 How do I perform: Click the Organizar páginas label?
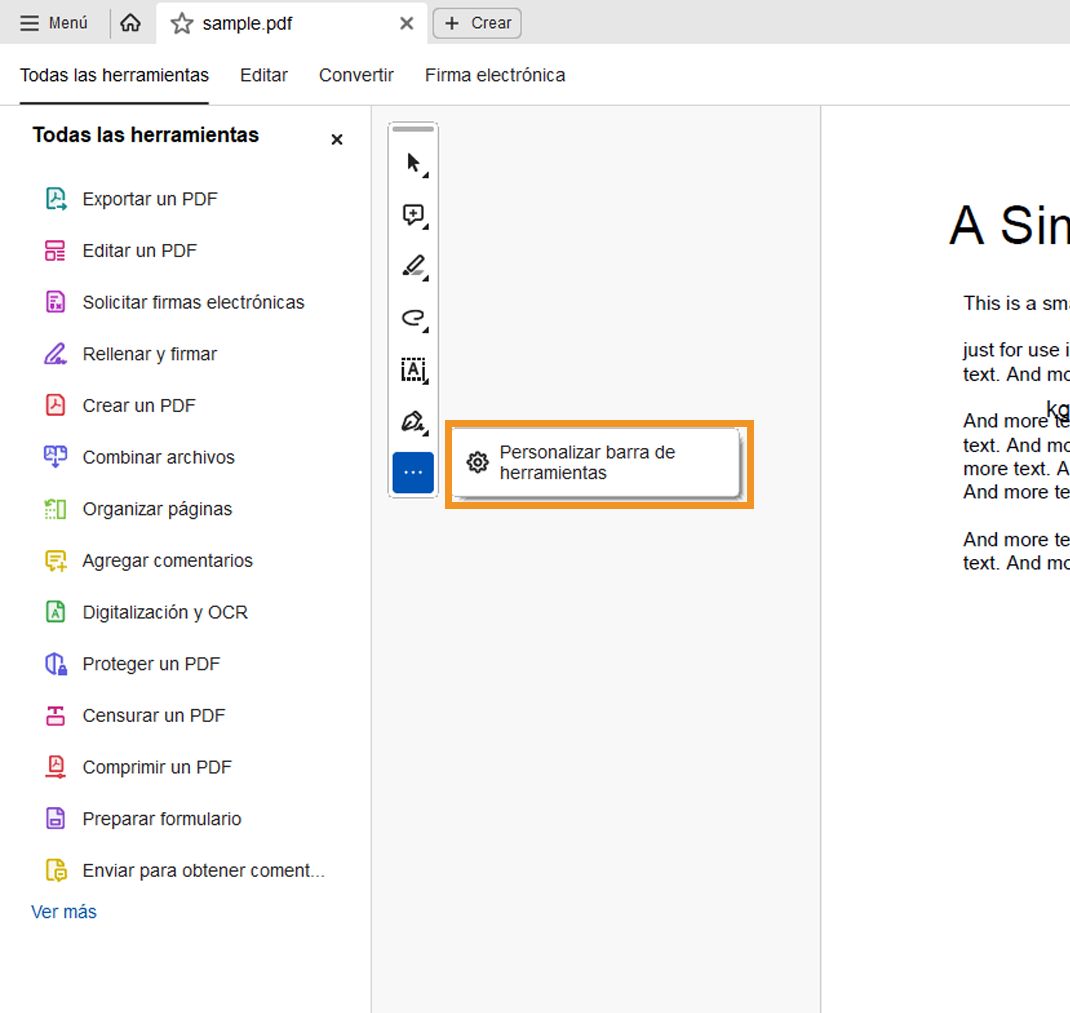pos(157,509)
